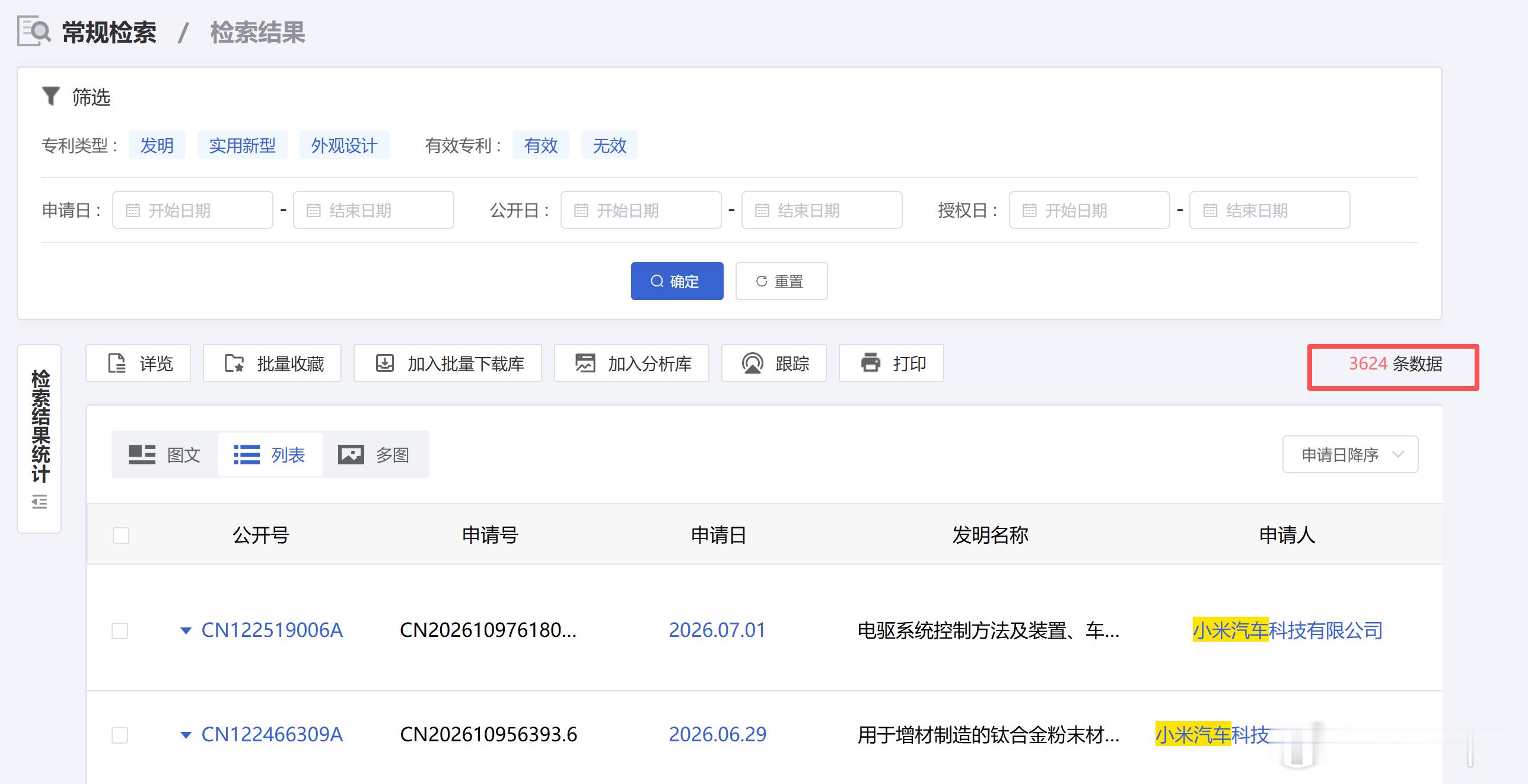Click the 发明名称 column header
The height and width of the screenshot is (784, 1528).
click(x=990, y=535)
